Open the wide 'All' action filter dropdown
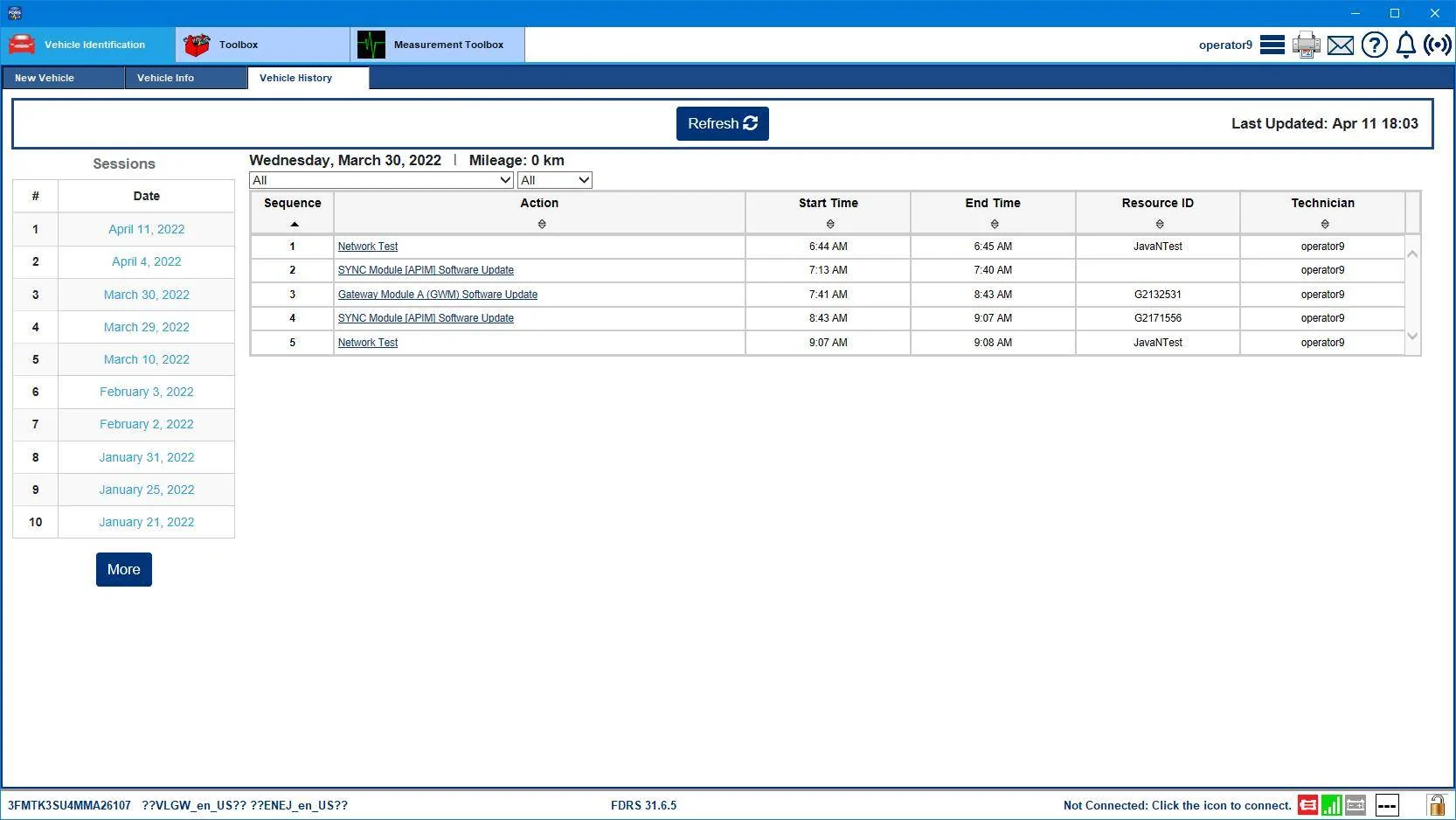The height and width of the screenshot is (820, 1456). click(381, 180)
